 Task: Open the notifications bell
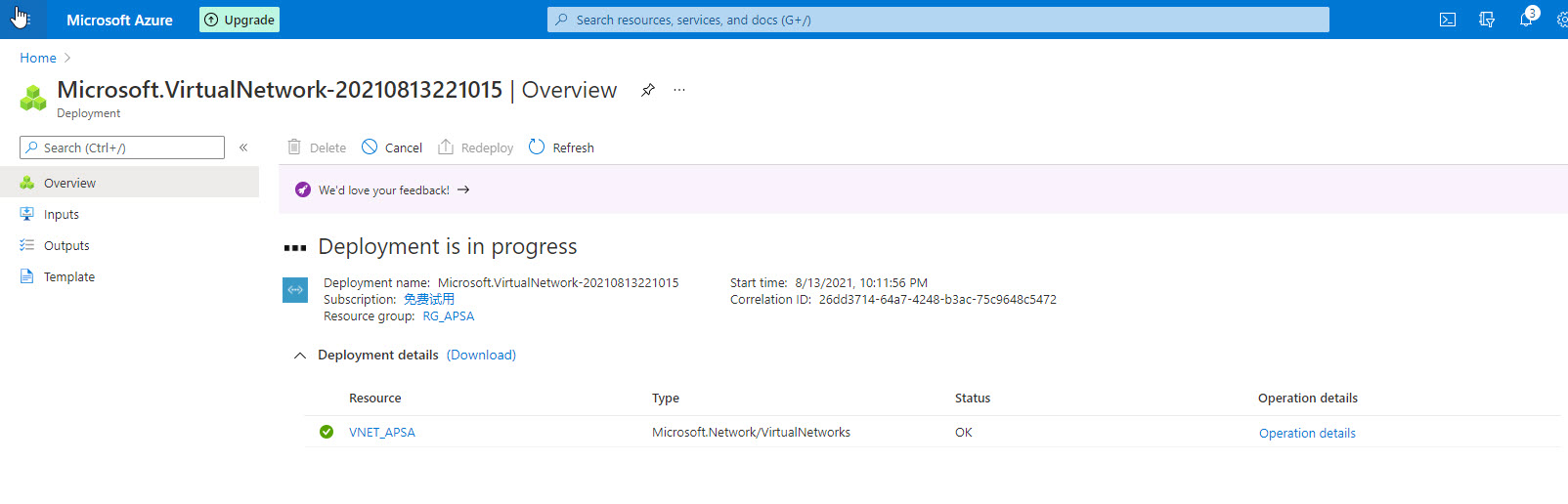click(1526, 20)
